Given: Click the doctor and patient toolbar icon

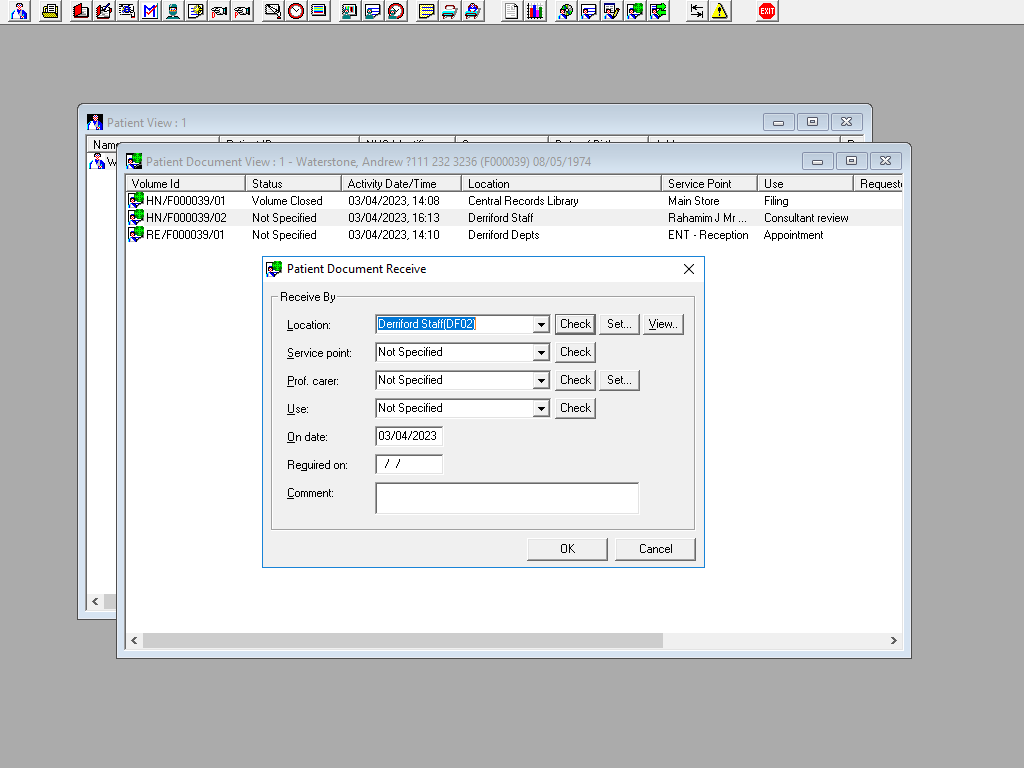Looking at the screenshot, I should [20, 11].
